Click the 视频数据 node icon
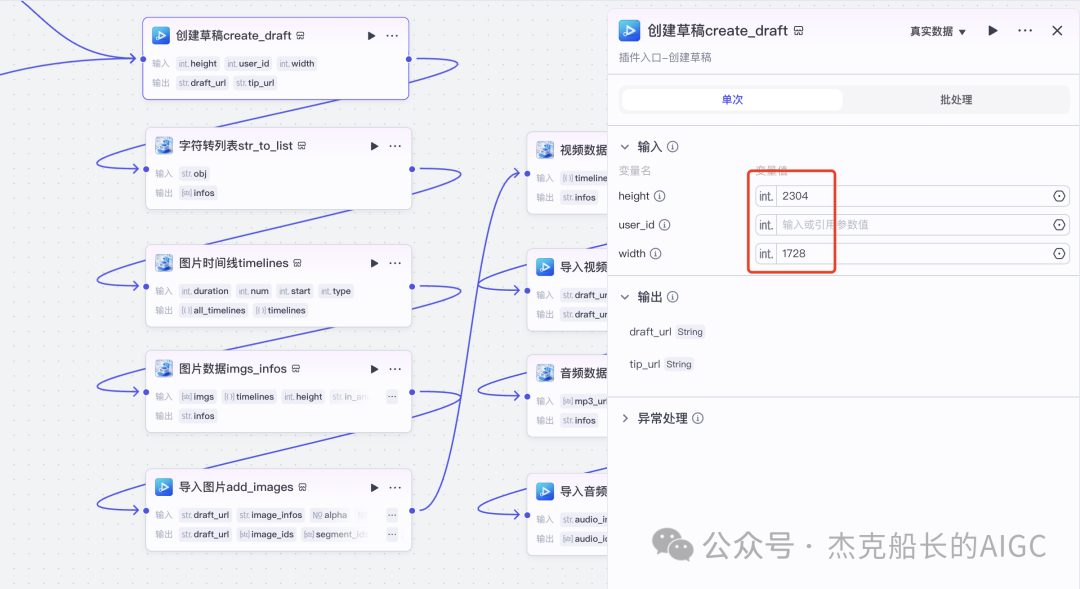Screen dimensions: 1080x589 click(545, 149)
